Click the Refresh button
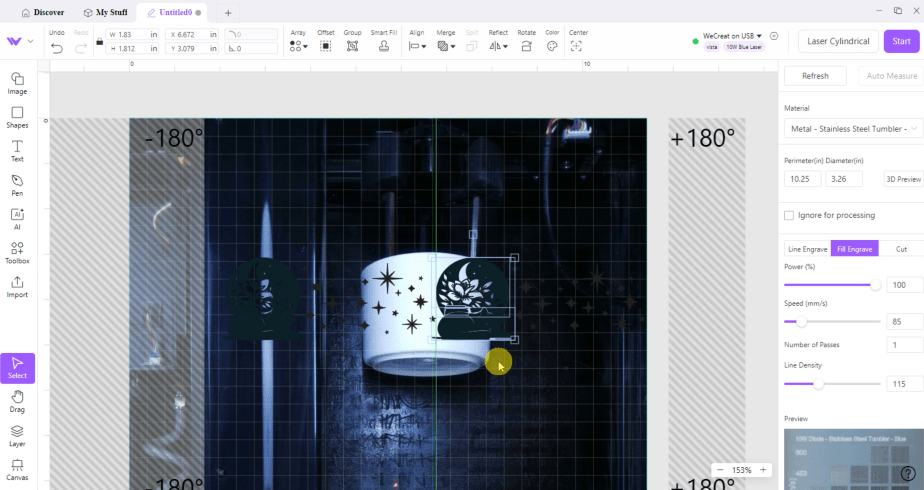The image size is (924, 490). click(814, 76)
